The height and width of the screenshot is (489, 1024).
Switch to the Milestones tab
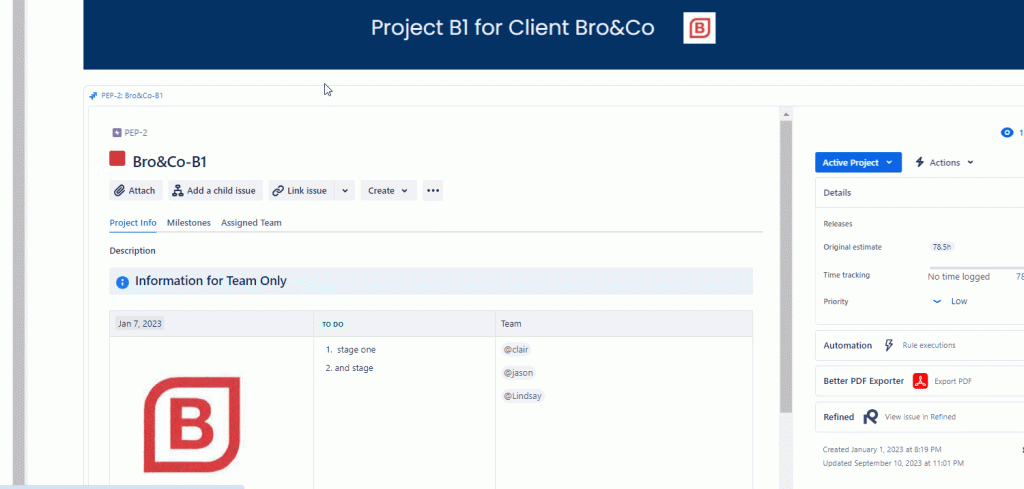point(189,223)
